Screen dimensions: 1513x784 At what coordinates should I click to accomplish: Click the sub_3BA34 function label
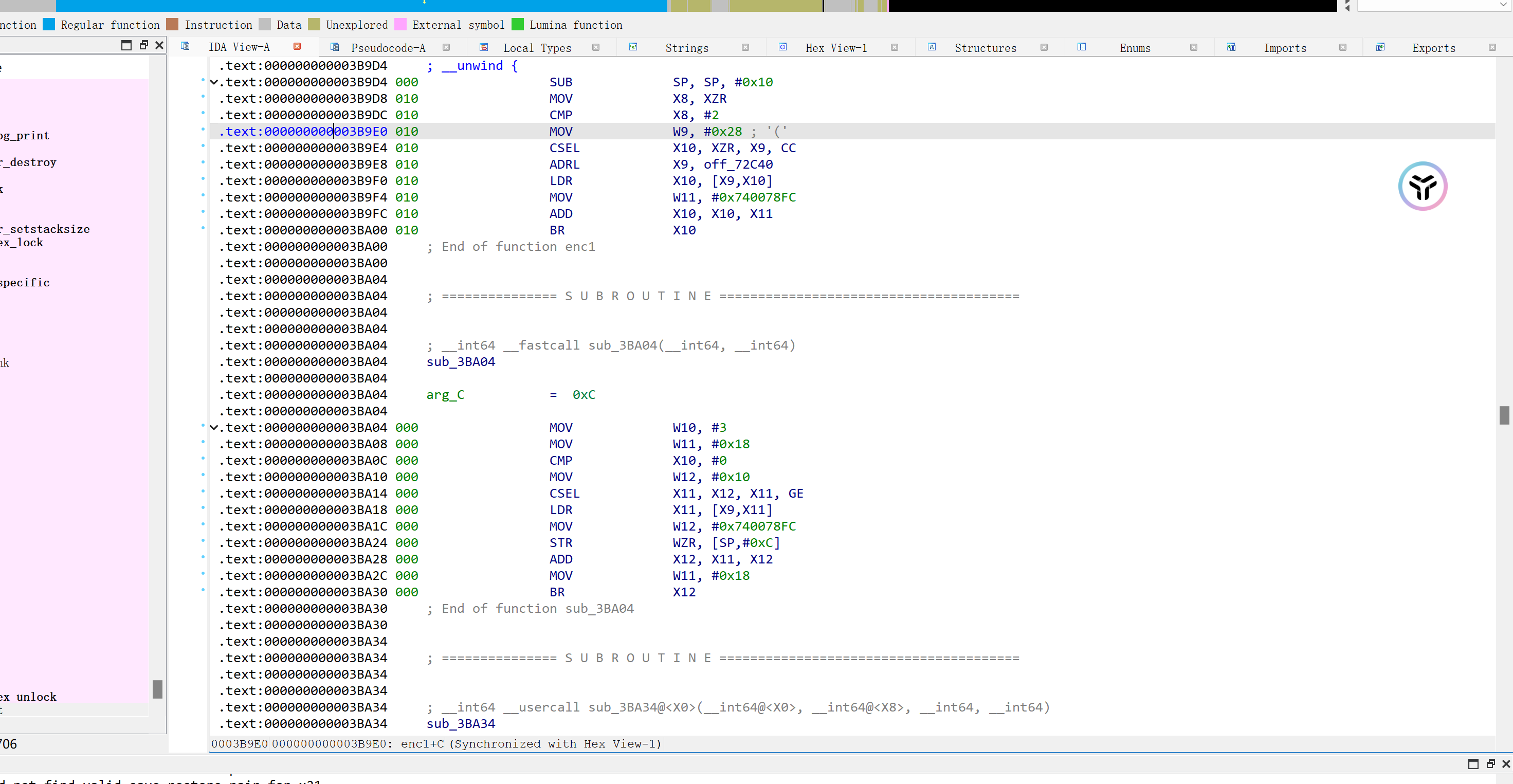tap(461, 723)
